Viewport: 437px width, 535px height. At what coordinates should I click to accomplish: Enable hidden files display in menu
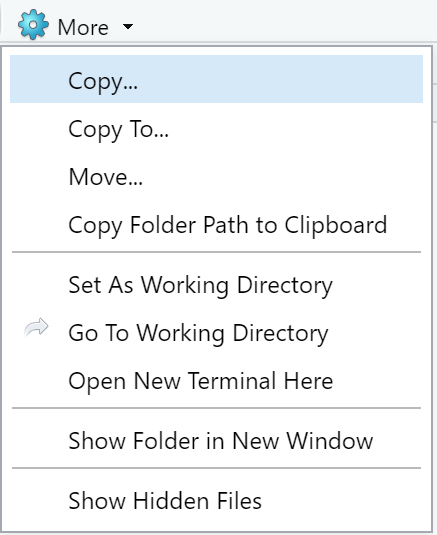pyautogui.click(x=216, y=501)
